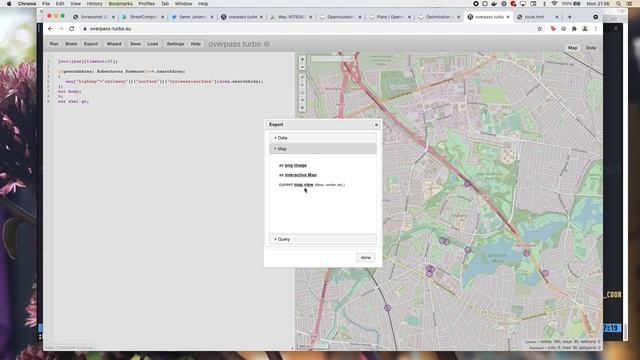640x360 pixels.
Task: Open the History menu
Action: click(x=94, y=4)
